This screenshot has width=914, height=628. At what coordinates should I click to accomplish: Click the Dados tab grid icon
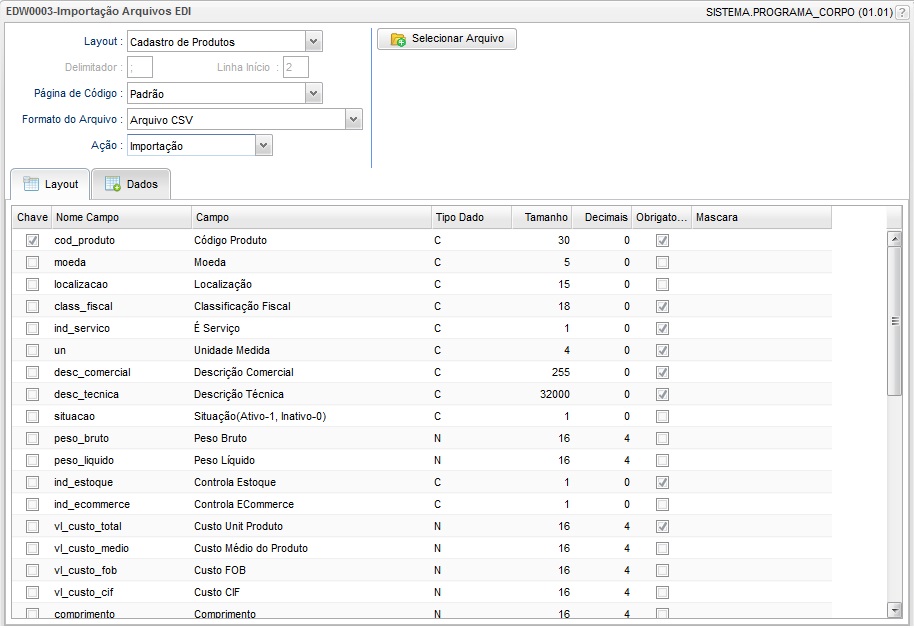point(113,185)
